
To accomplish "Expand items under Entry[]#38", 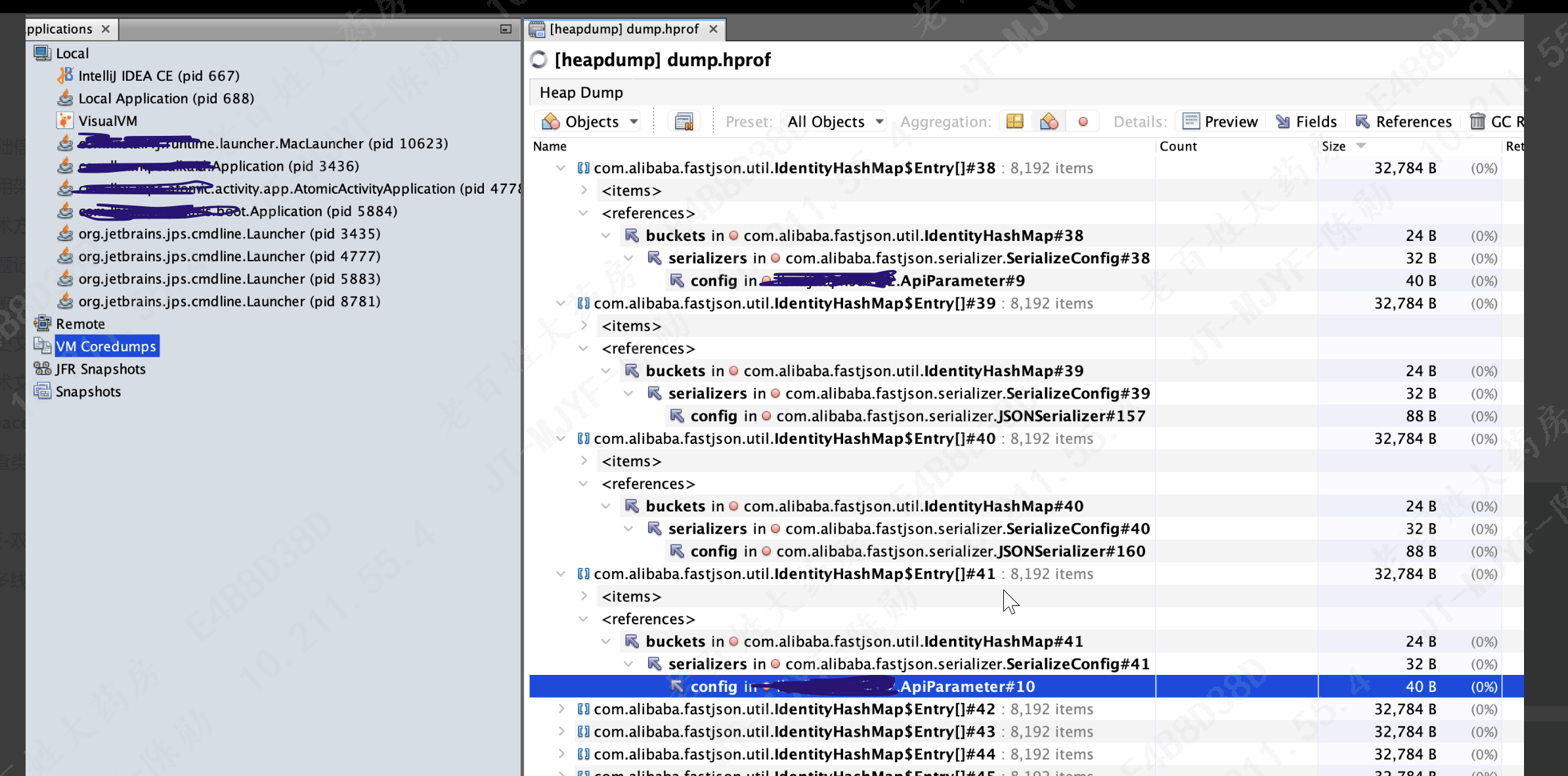I will pyautogui.click(x=584, y=190).
